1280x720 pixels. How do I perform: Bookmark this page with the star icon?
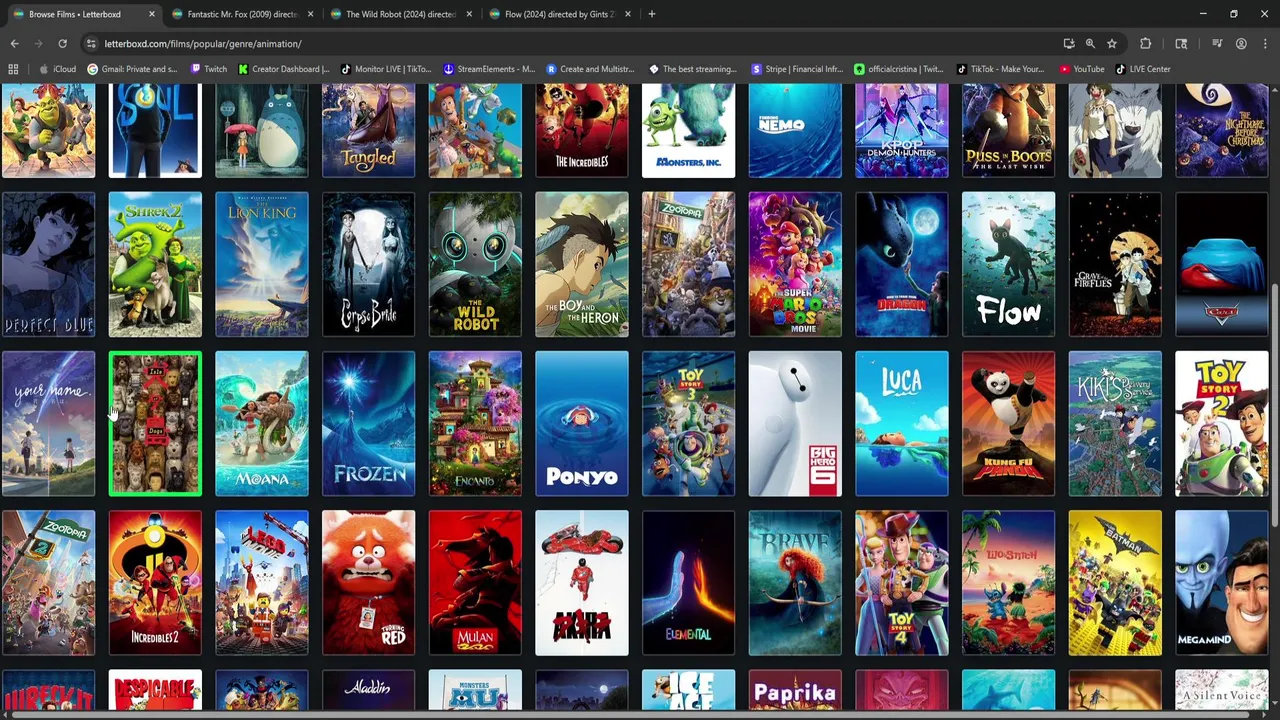tap(1111, 44)
